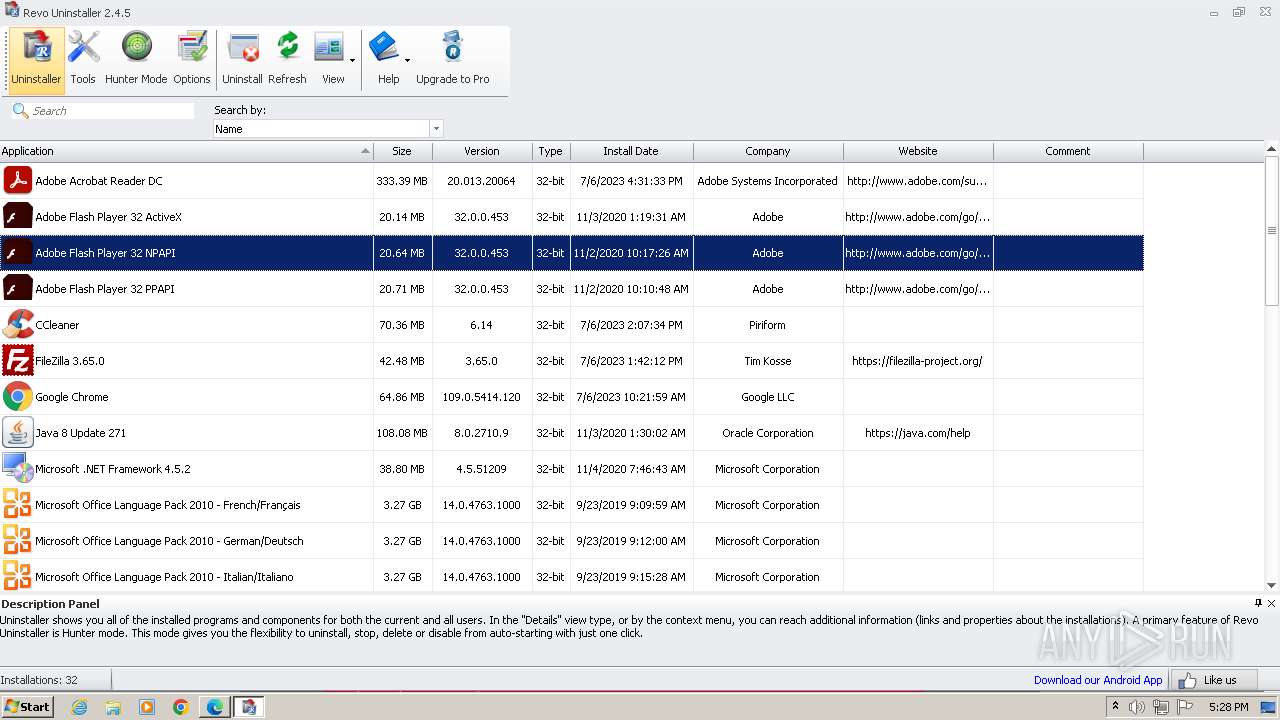Open Options settings
This screenshot has height=720, width=1280.
click(191, 59)
